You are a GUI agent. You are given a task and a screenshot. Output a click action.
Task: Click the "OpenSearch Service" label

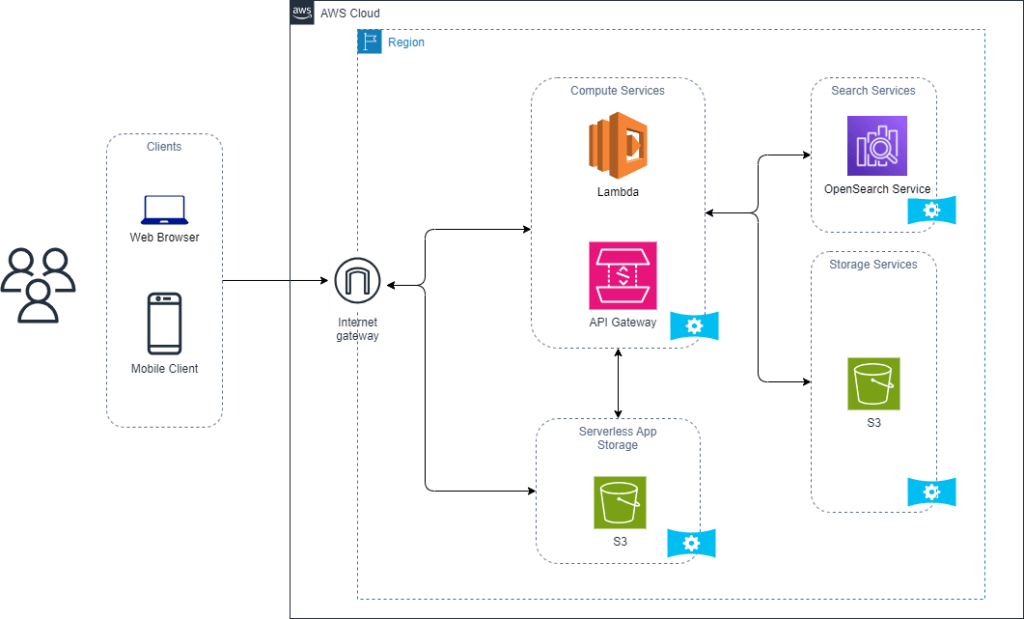click(877, 189)
